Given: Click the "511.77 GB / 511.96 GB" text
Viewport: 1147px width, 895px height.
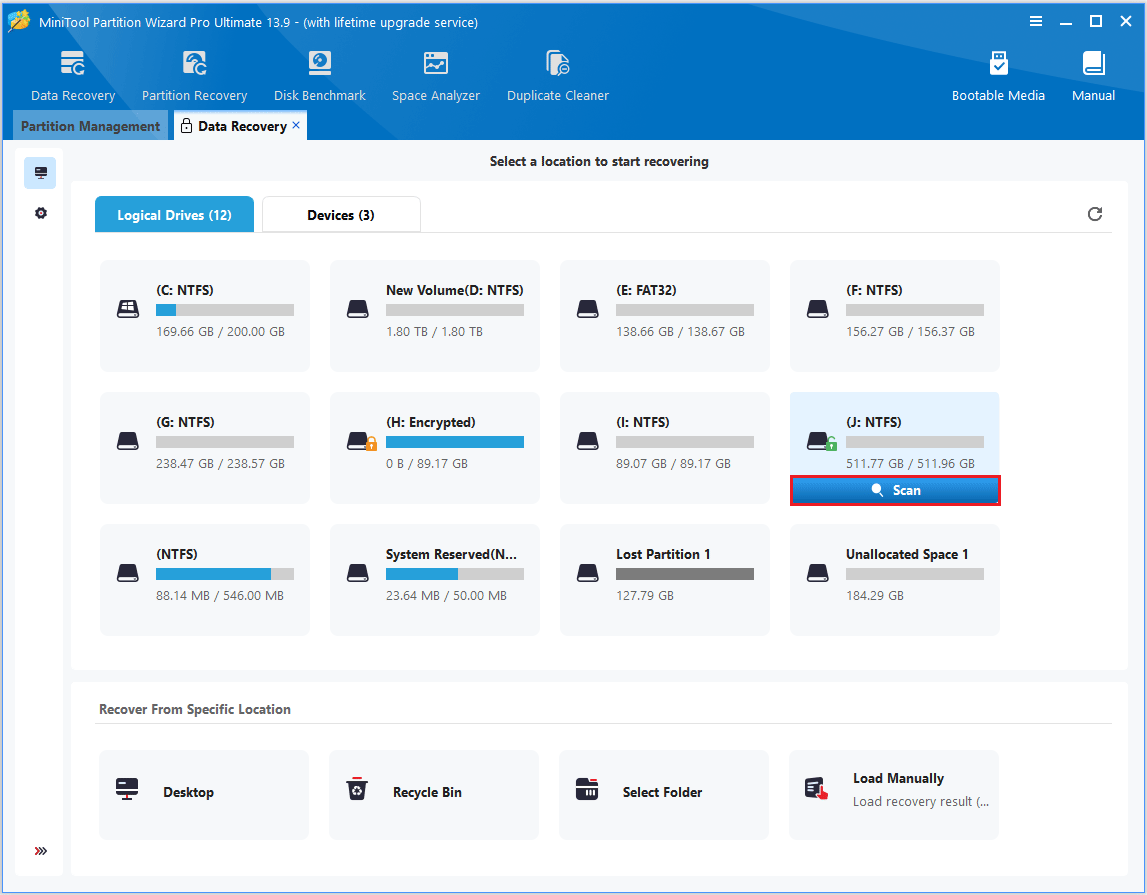Looking at the screenshot, I should (x=910, y=464).
